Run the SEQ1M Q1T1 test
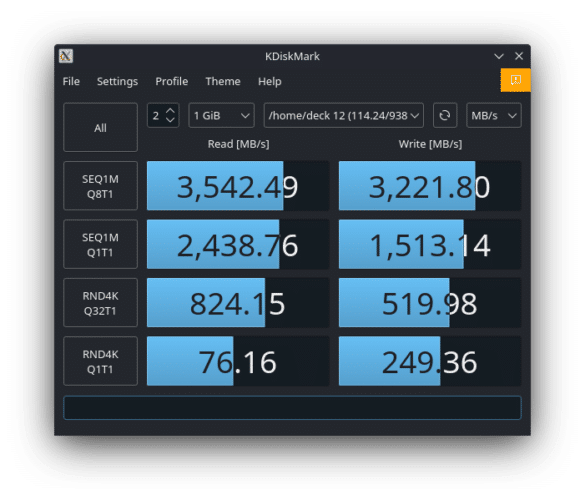Viewport: 585px width, 500px height. point(100,244)
